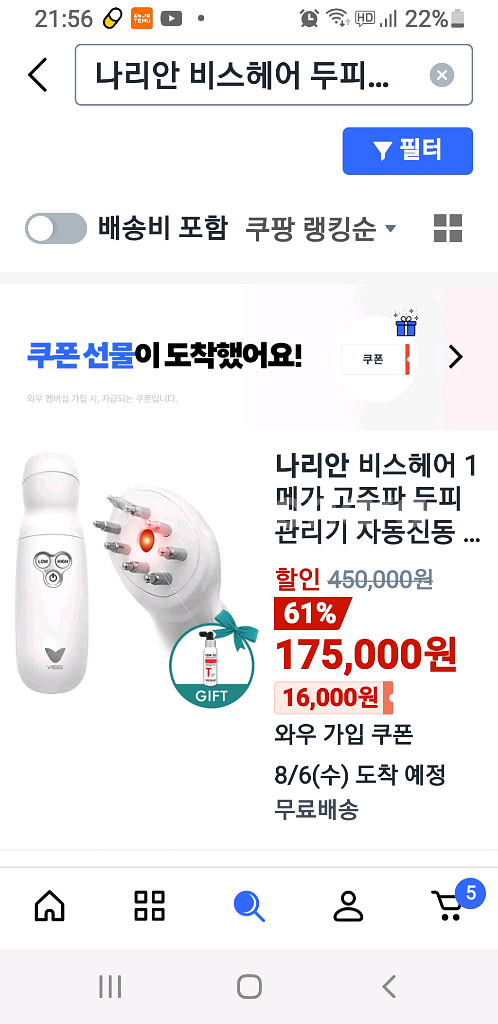The width and height of the screenshot is (498, 1024).
Task: Tap the Android home button
Action: pyautogui.click(x=249, y=986)
